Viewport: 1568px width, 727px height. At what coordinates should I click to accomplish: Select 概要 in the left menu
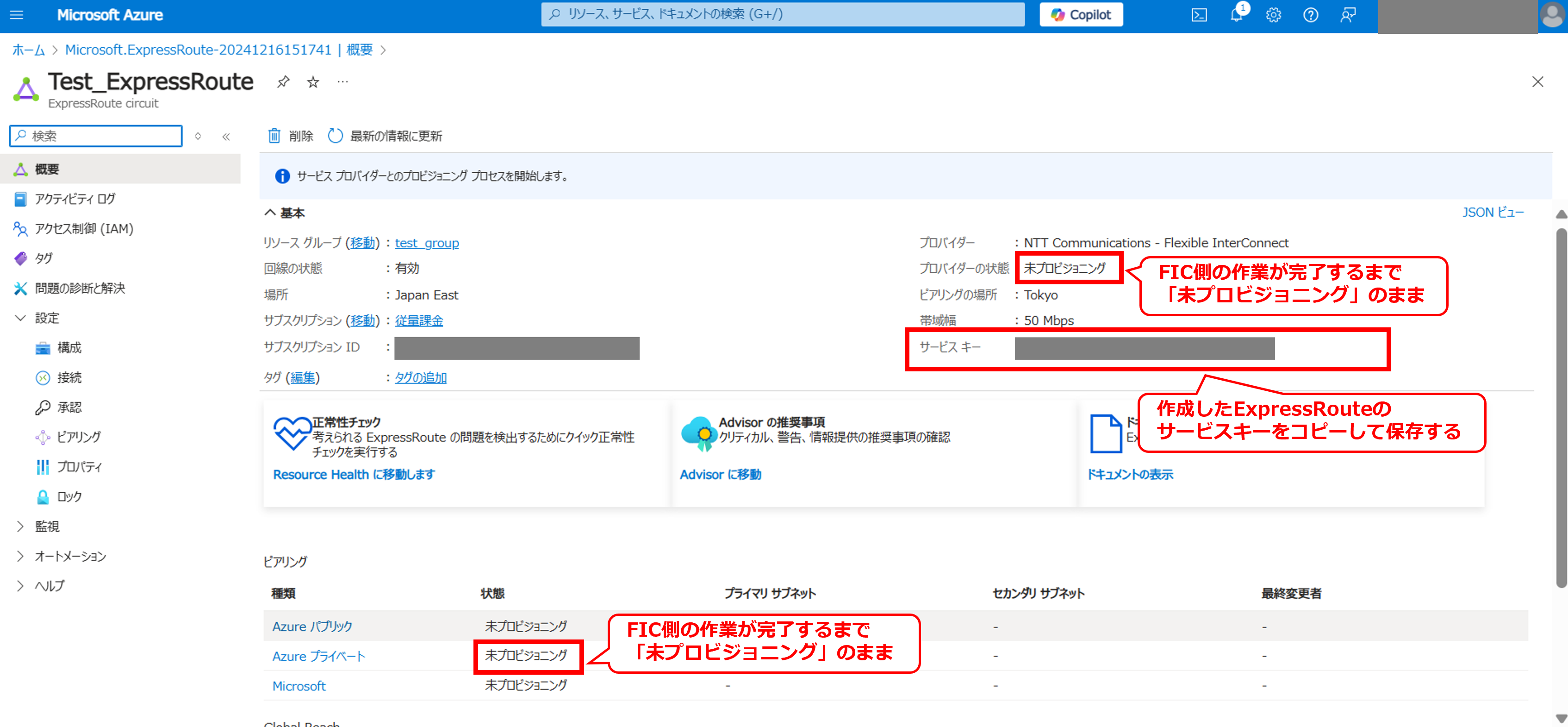tap(120, 169)
